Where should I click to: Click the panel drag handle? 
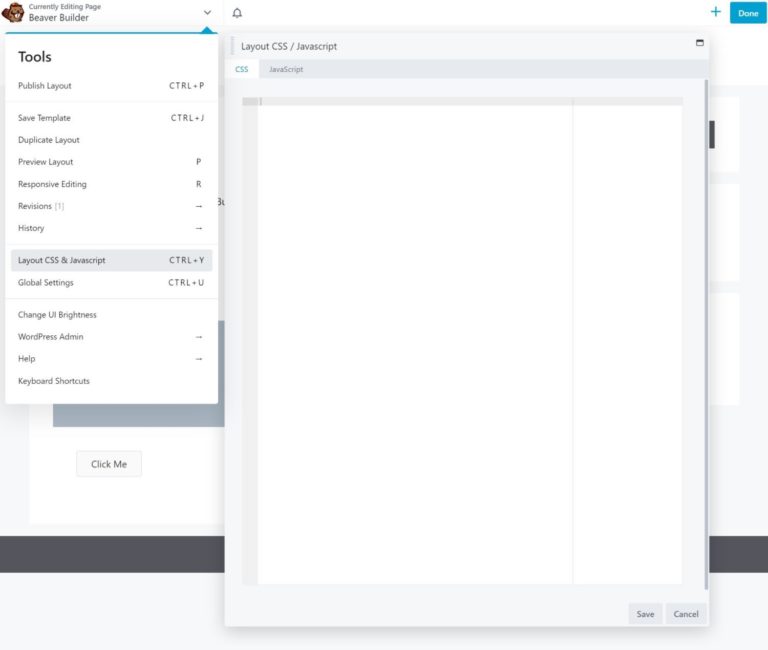pyautogui.click(x=232, y=46)
